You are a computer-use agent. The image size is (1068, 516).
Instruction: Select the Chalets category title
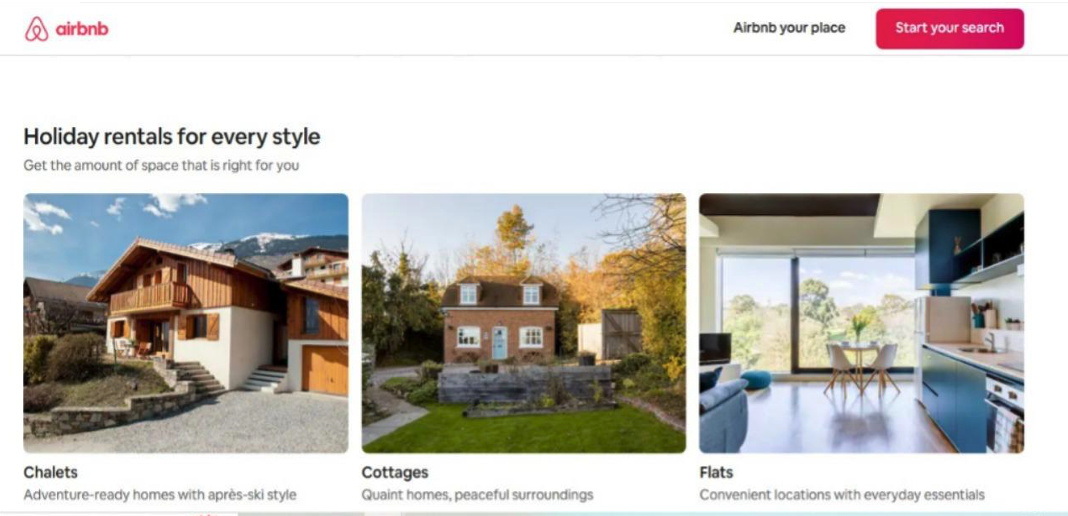(x=50, y=472)
